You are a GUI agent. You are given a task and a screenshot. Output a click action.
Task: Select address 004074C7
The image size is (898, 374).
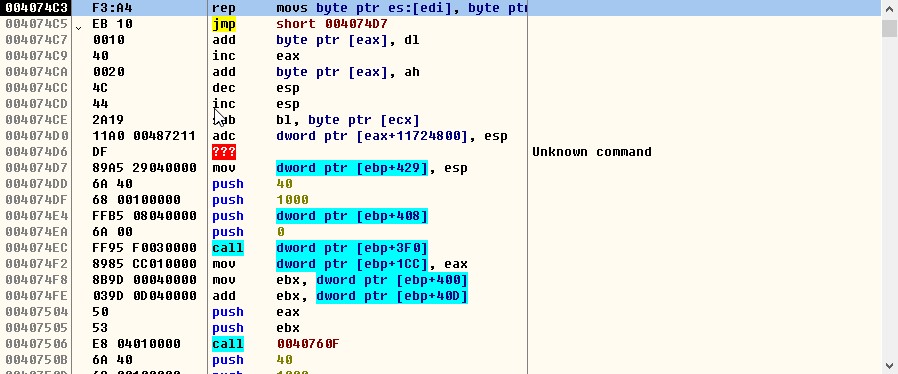coord(36,40)
